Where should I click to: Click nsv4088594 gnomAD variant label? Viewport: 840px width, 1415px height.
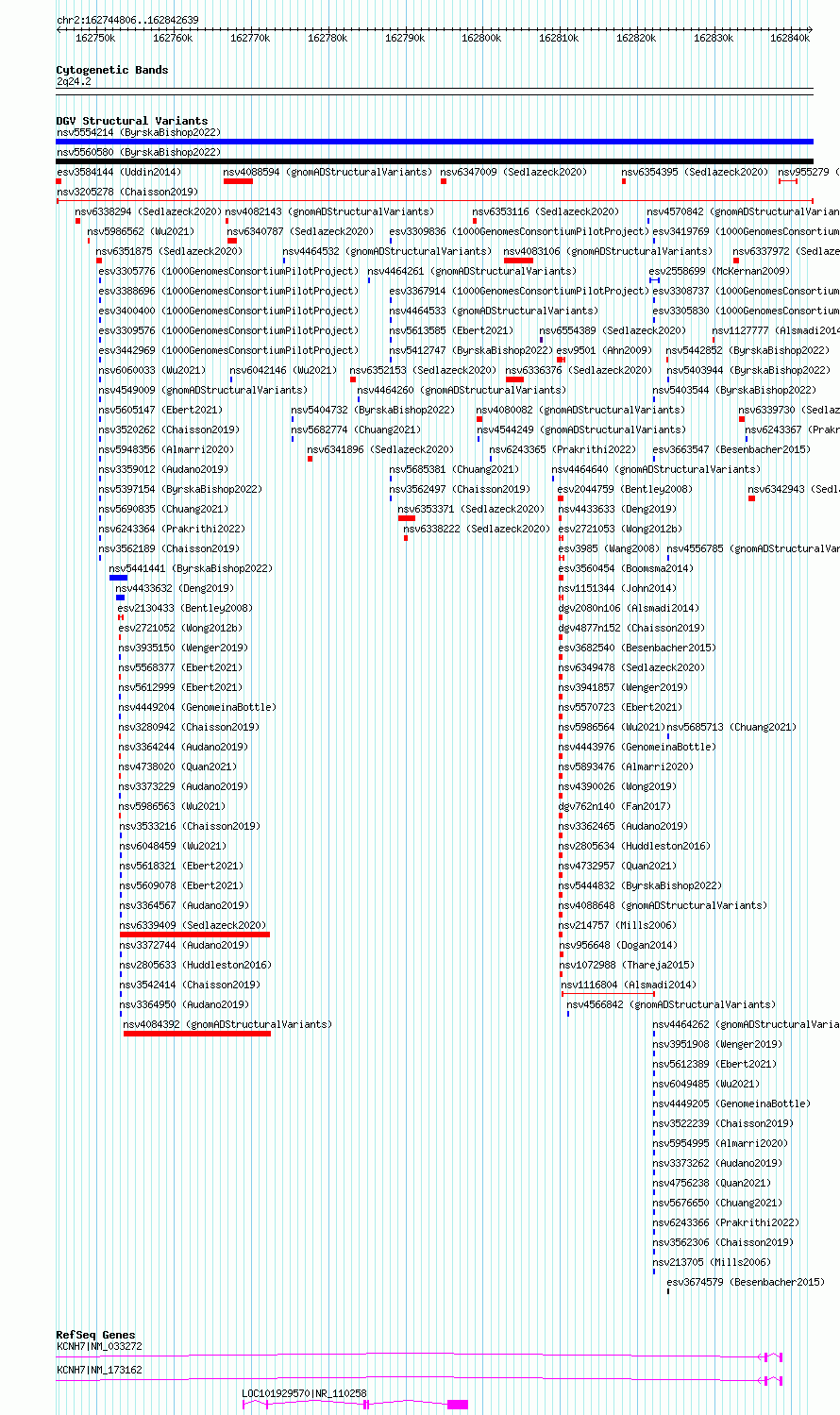(x=328, y=172)
